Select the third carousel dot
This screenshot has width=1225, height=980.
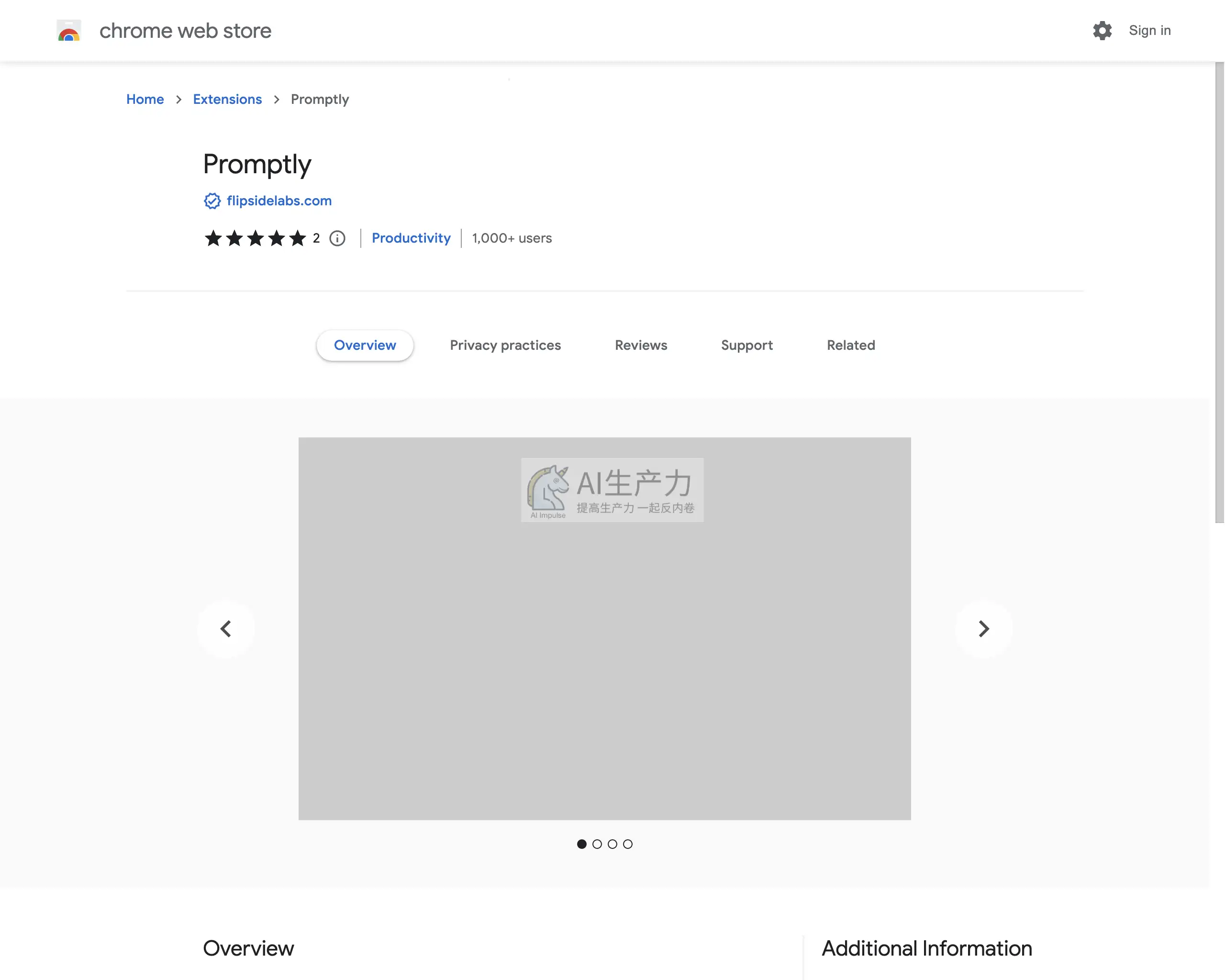click(612, 844)
